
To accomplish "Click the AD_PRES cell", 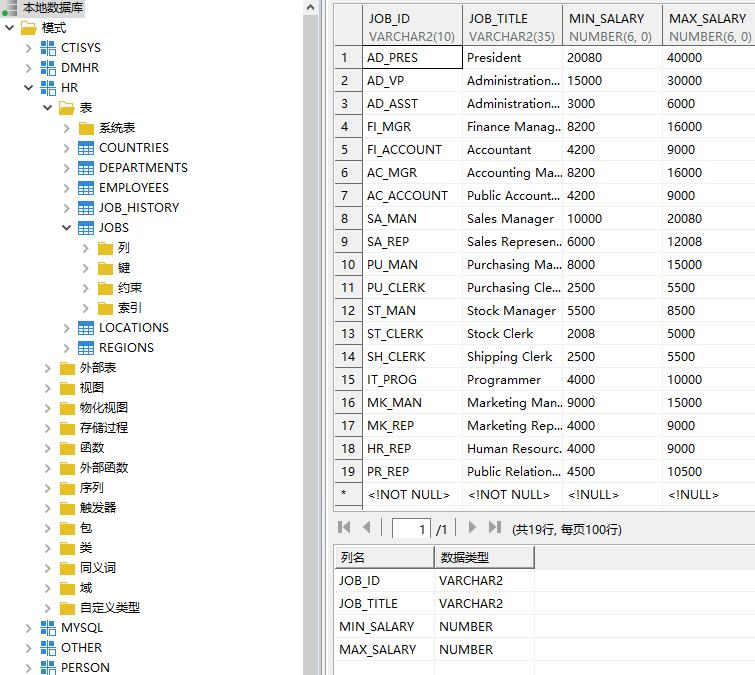I will coord(412,58).
